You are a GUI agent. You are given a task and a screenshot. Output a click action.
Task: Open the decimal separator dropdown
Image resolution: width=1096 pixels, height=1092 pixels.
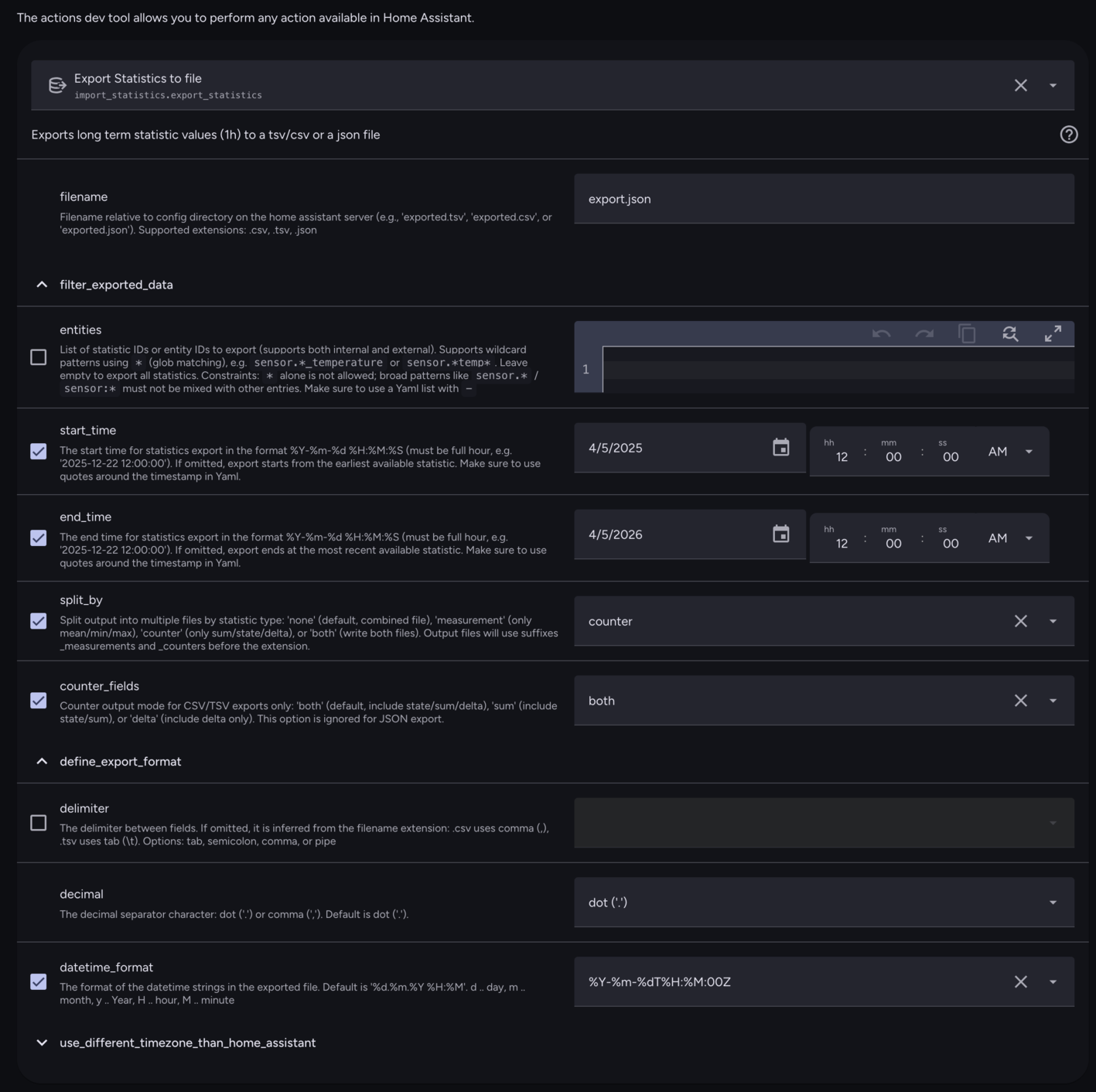pos(1052,902)
